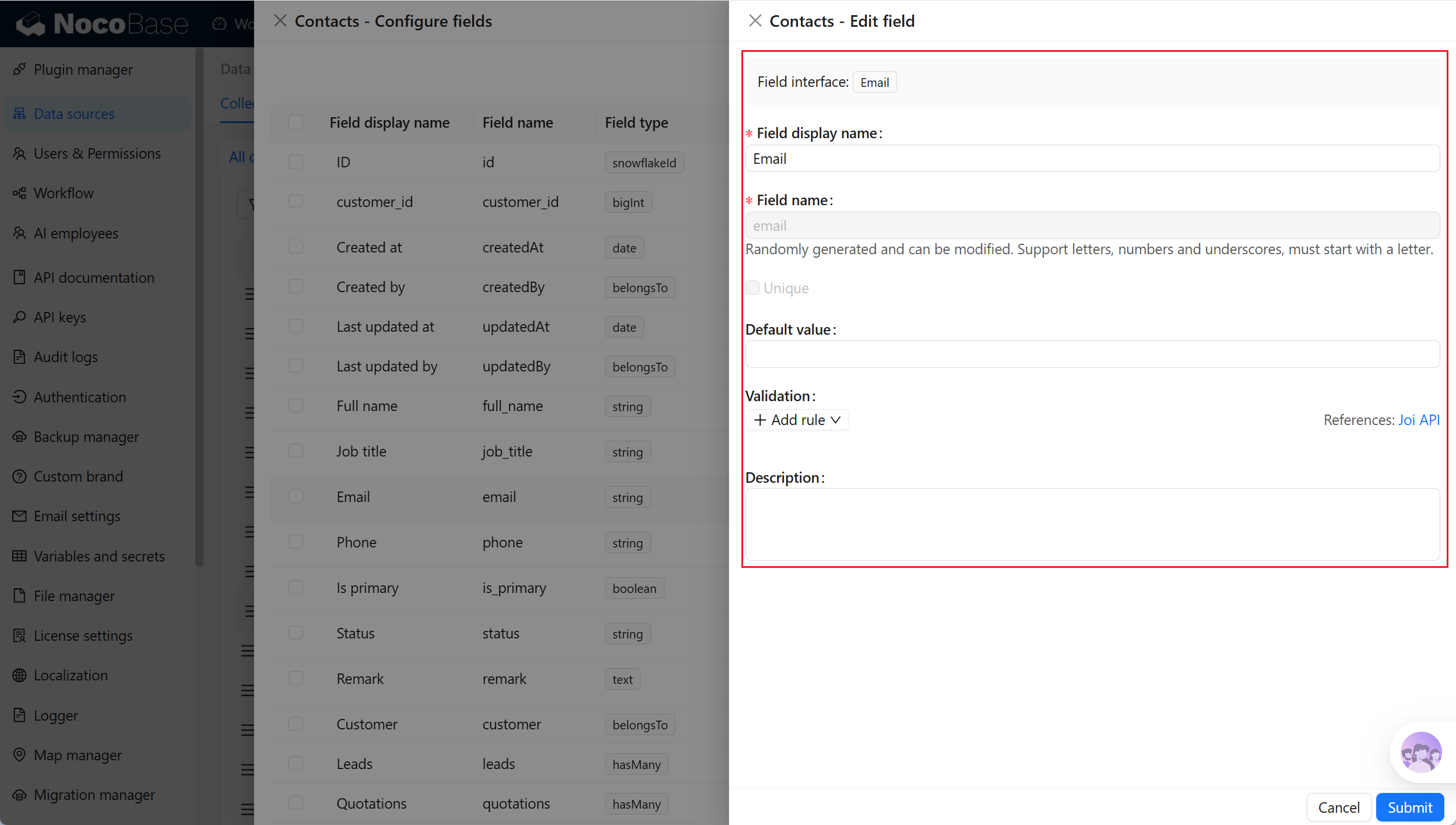Check the Email row checkbox
The height and width of the screenshot is (825, 1456).
click(x=296, y=497)
